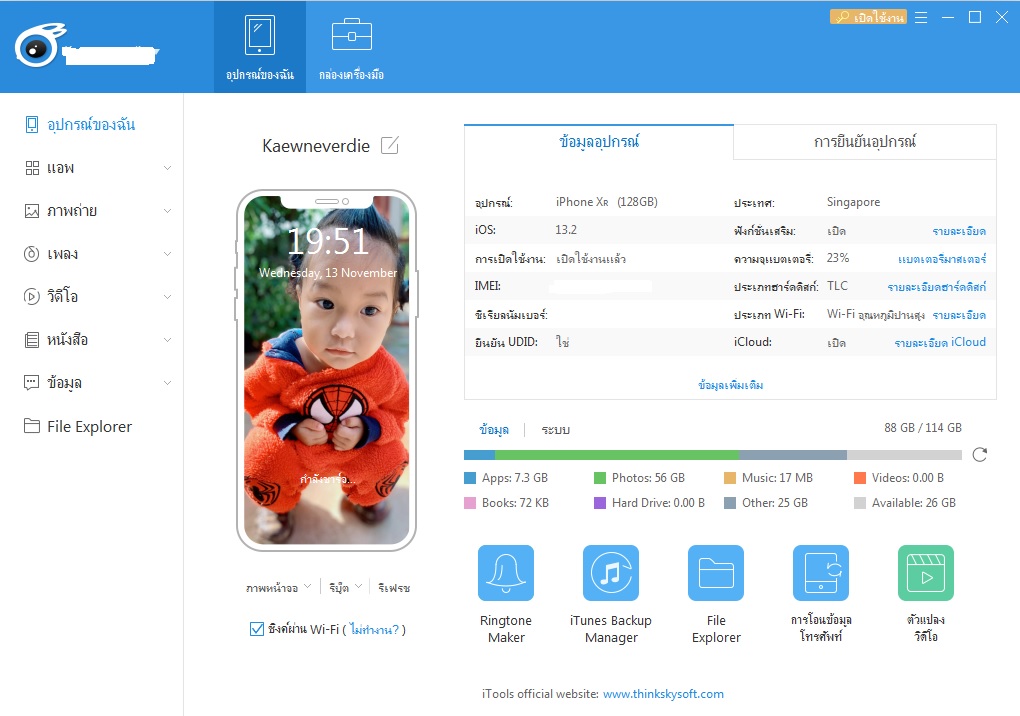Open รายละเอียด link for Wi-Fi type
1020x716 pixels.
point(959,315)
